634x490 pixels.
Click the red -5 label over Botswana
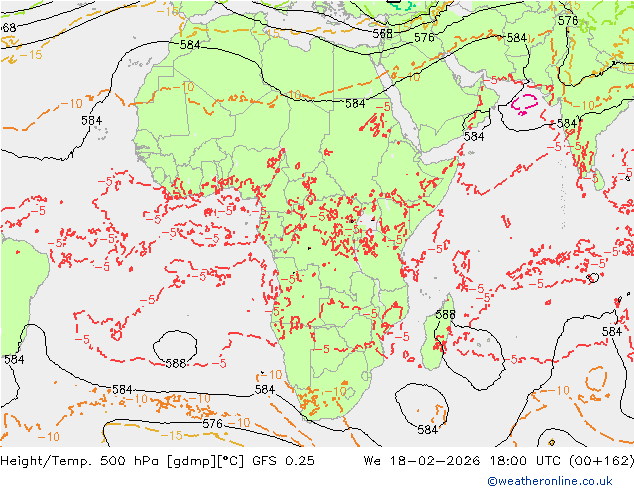tap(322, 348)
